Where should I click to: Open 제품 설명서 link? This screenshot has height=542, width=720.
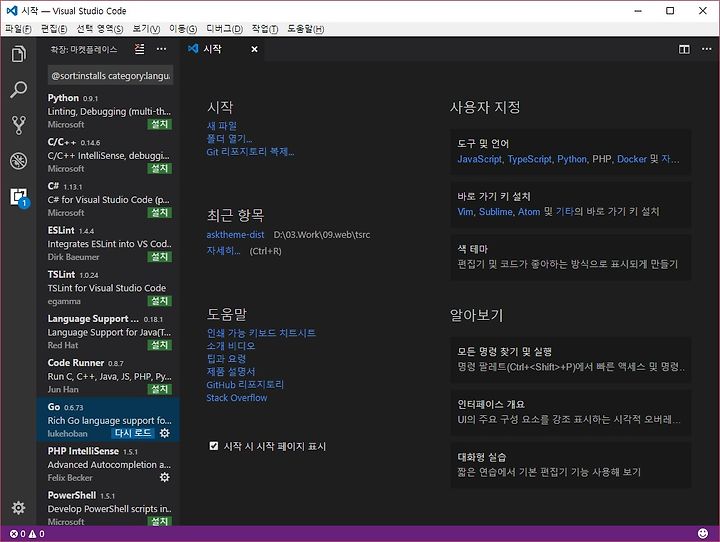tap(231, 371)
